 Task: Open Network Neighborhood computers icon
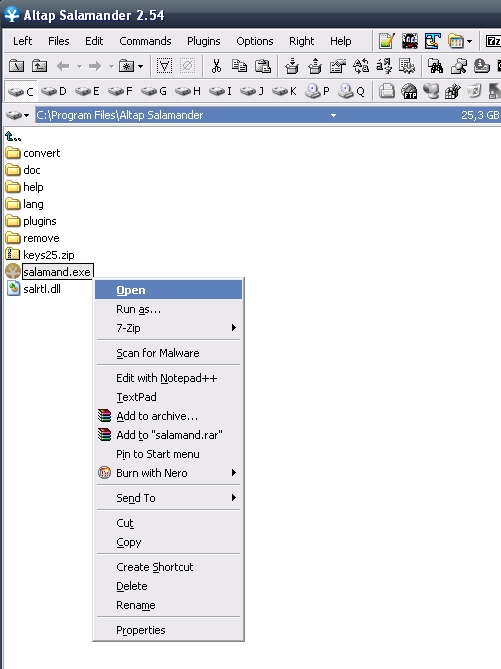(431, 91)
